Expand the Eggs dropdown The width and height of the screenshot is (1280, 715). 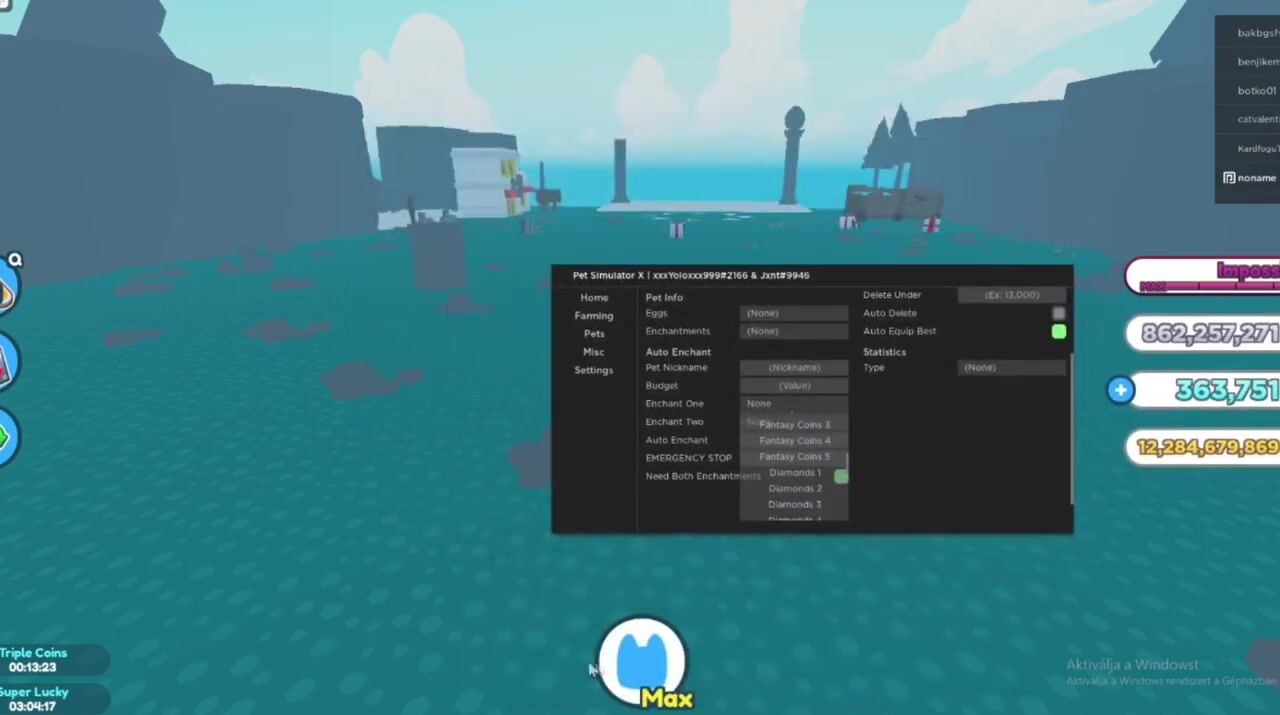point(794,313)
